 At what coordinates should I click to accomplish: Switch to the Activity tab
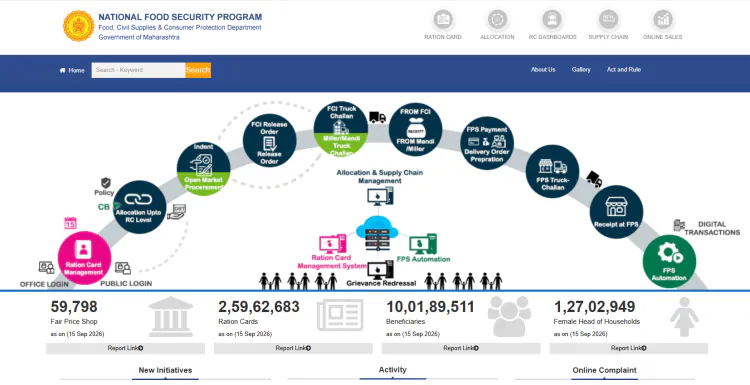393,370
